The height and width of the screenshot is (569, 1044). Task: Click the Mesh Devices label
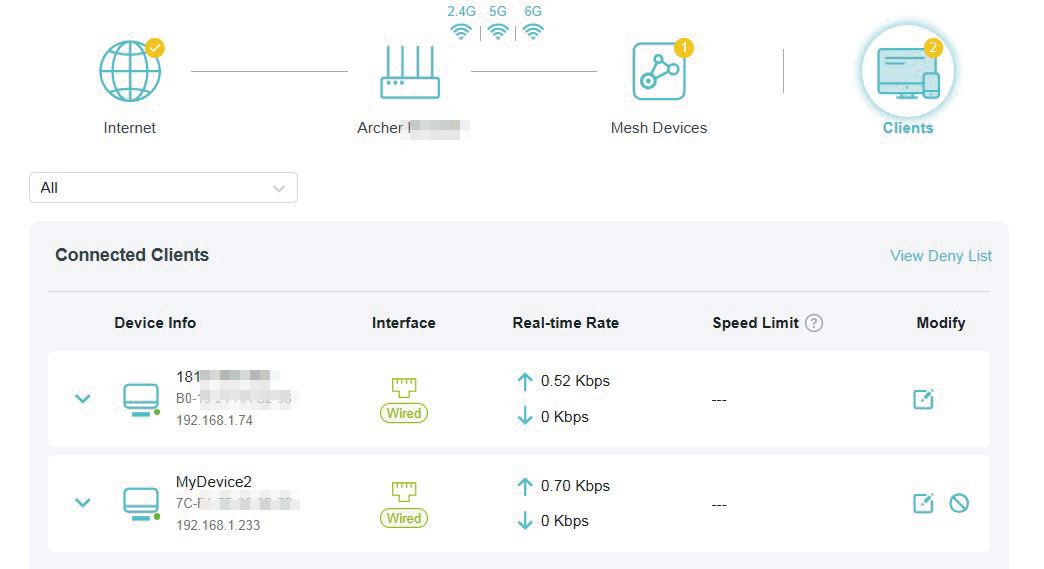(x=659, y=128)
